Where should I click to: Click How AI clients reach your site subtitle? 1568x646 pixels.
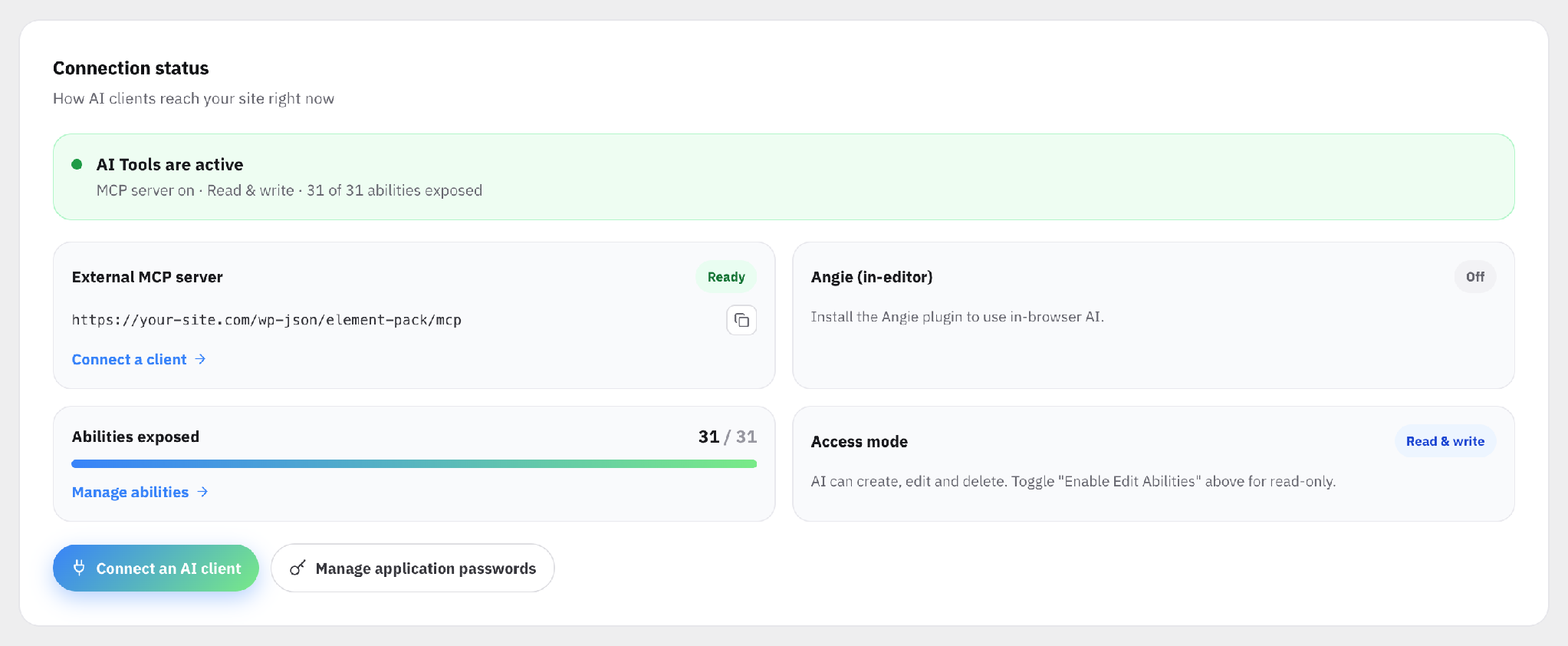[x=193, y=98]
